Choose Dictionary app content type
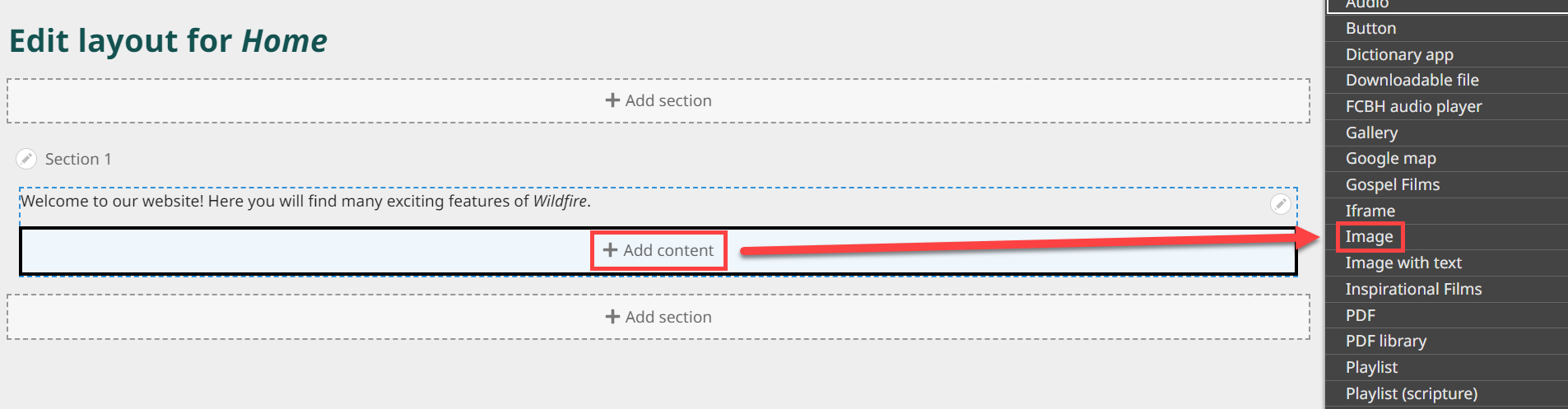Image resolution: width=1568 pixels, height=409 pixels. click(x=1398, y=55)
